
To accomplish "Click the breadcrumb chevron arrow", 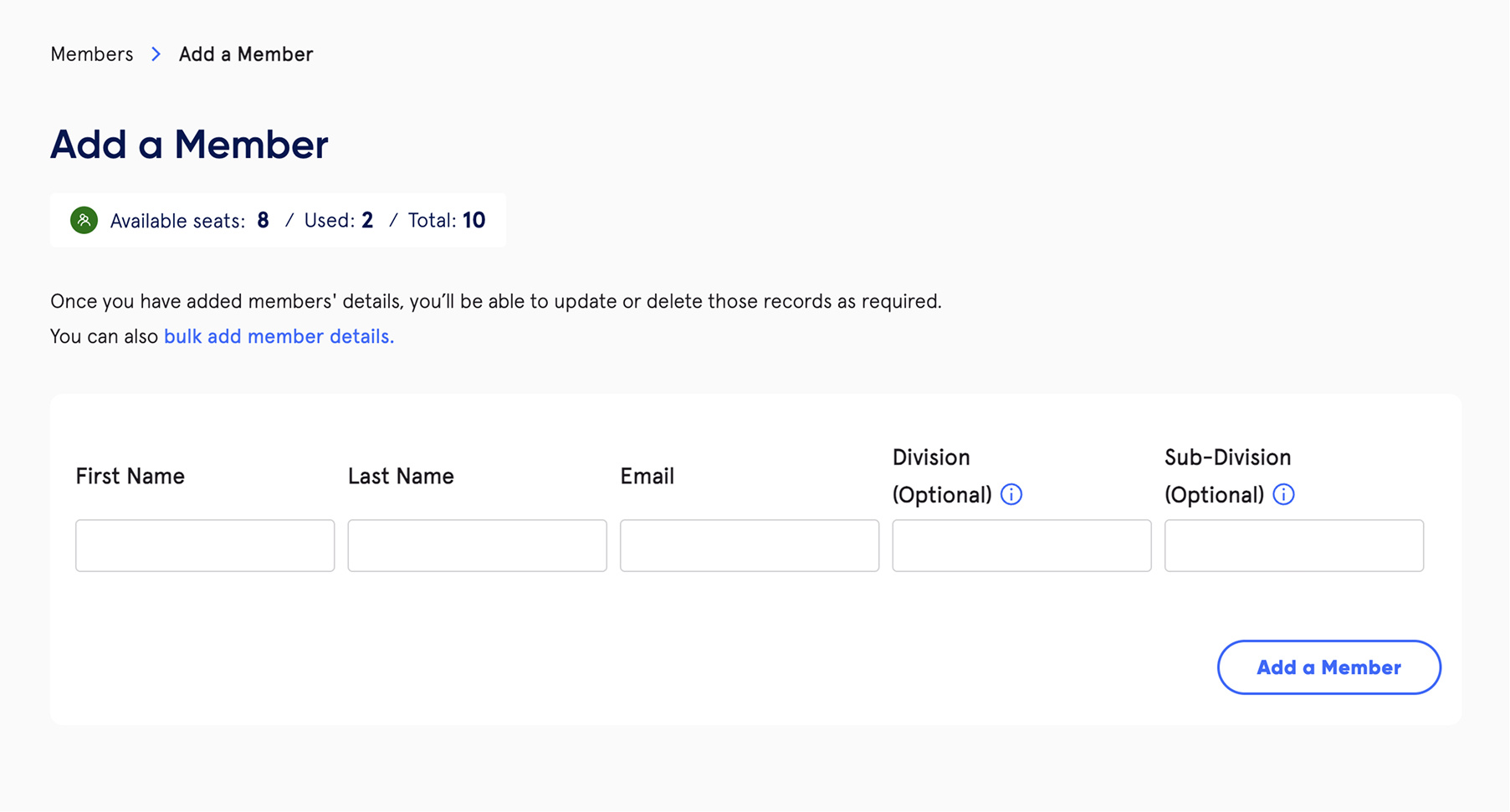I will pyautogui.click(x=155, y=54).
